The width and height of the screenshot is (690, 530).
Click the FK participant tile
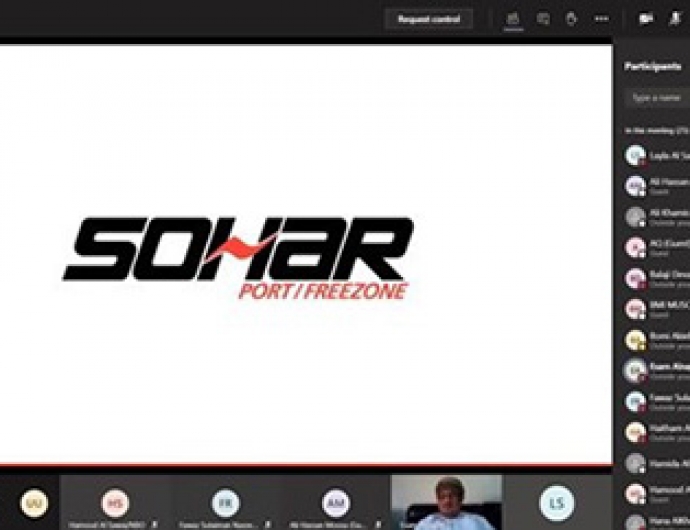(225, 503)
